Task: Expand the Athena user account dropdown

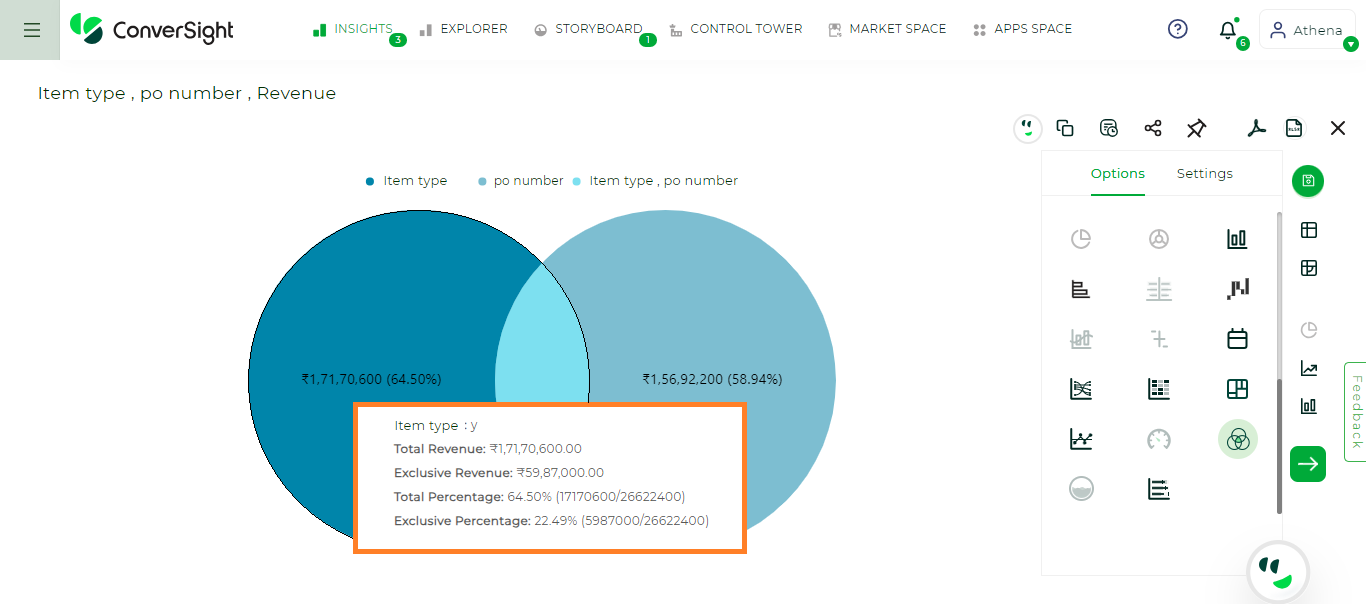Action: click(x=1307, y=30)
